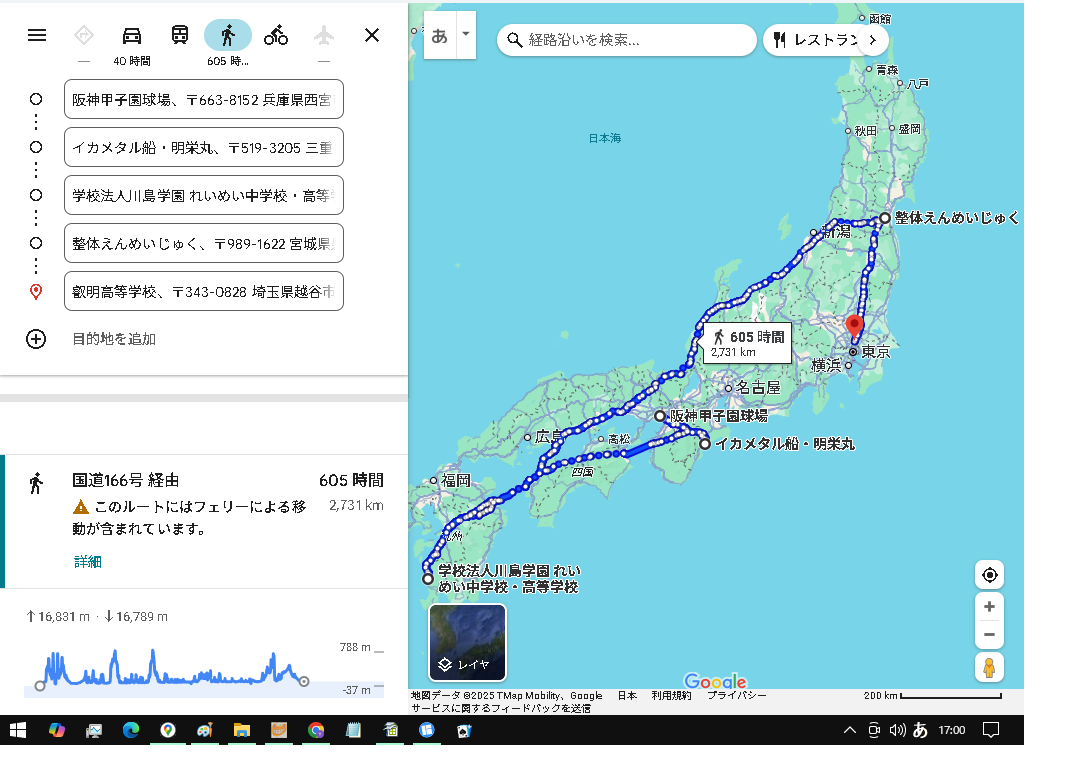Click the 名古屋 city label
This screenshot has width=1078, height=779.
tap(758, 388)
